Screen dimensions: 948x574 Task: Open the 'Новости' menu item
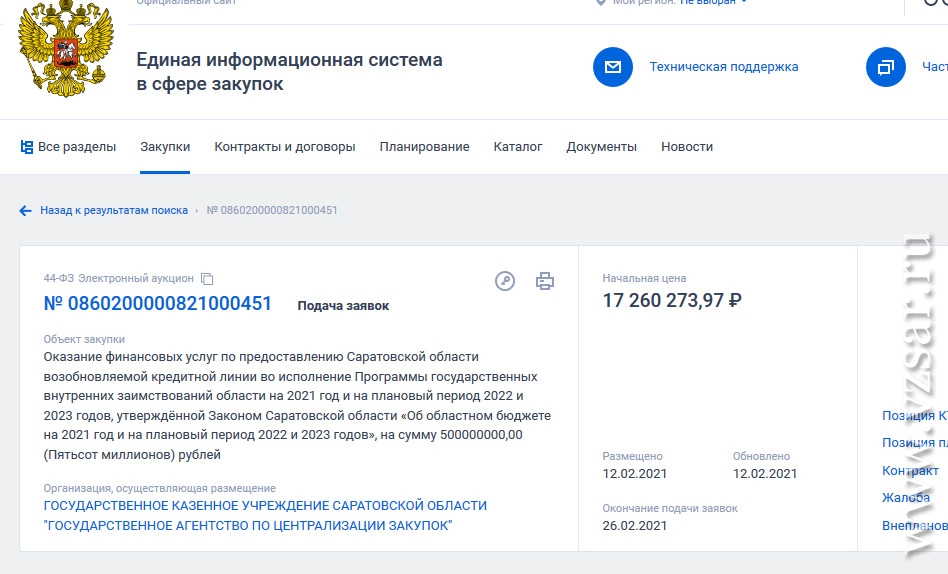point(687,147)
